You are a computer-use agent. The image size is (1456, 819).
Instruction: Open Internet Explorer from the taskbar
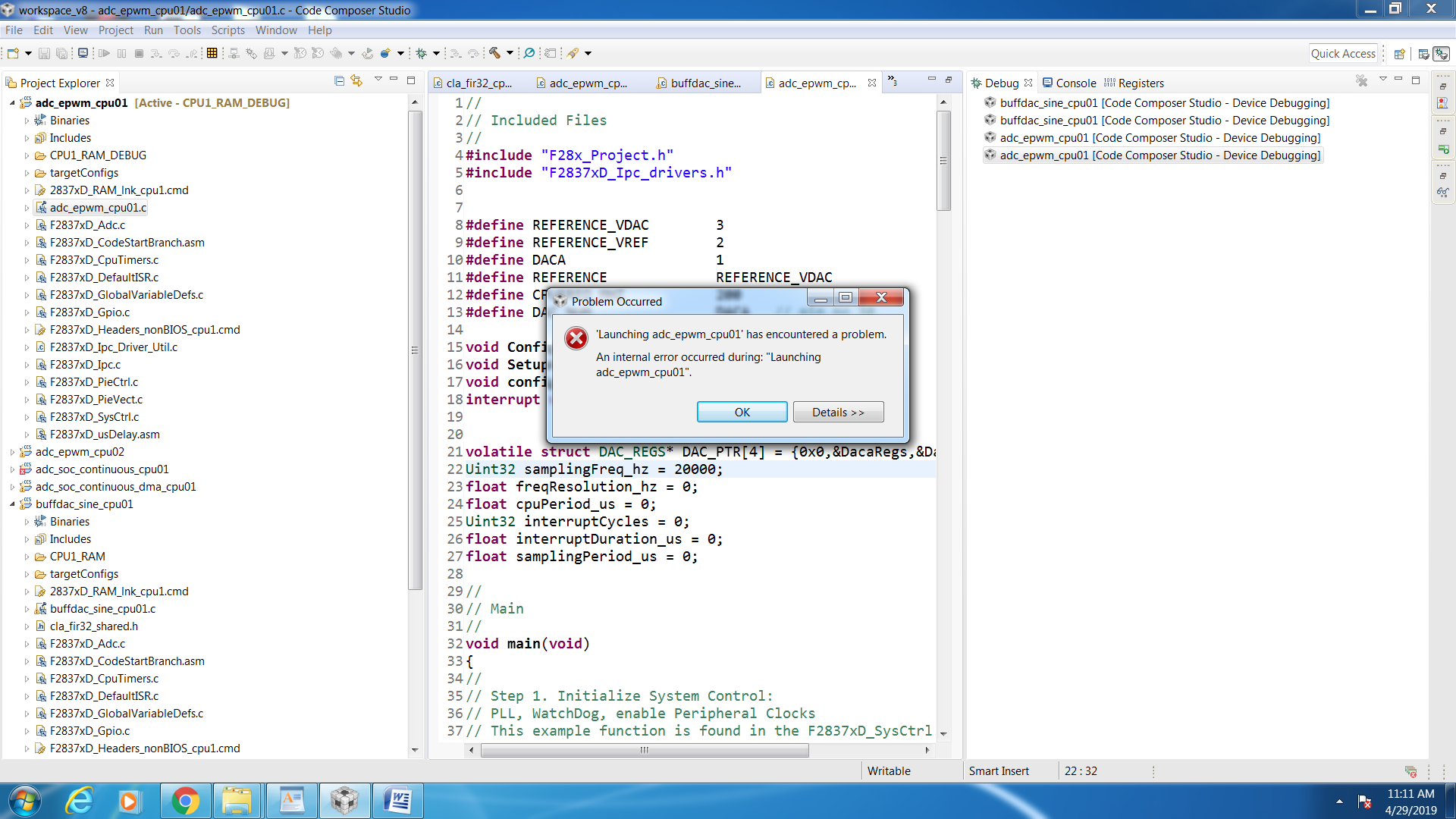(80, 801)
